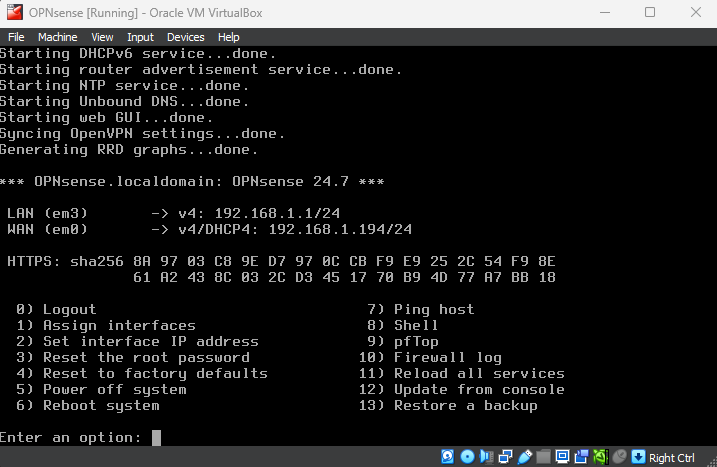This screenshot has width=717, height=467.
Task: Click the console at the Enter an option prompt
Action: (156, 437)
